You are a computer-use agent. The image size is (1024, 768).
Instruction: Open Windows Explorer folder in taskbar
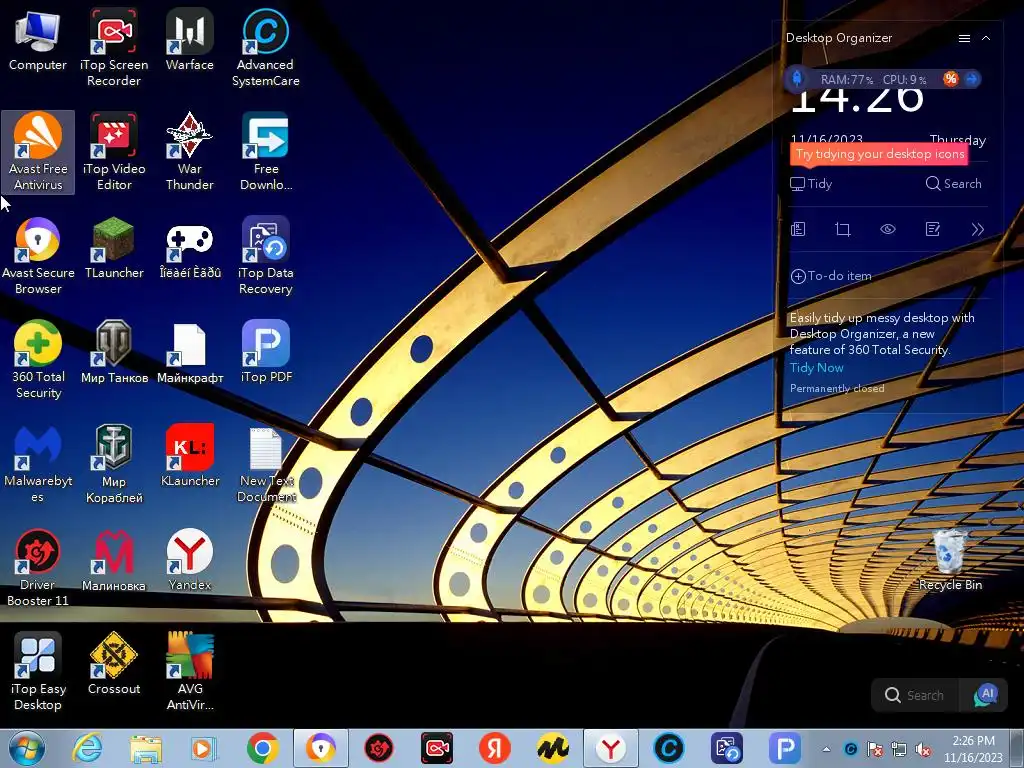tap(146, 749)
